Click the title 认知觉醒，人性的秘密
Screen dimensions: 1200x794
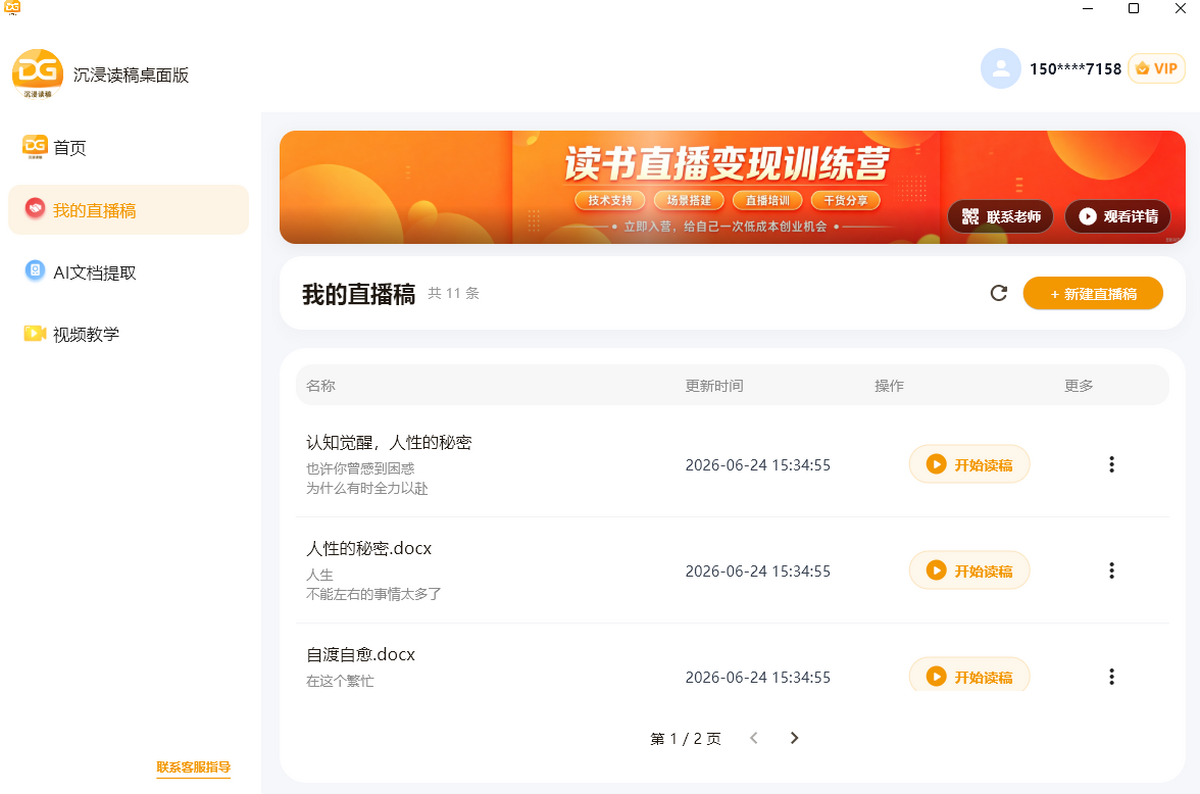388,442
